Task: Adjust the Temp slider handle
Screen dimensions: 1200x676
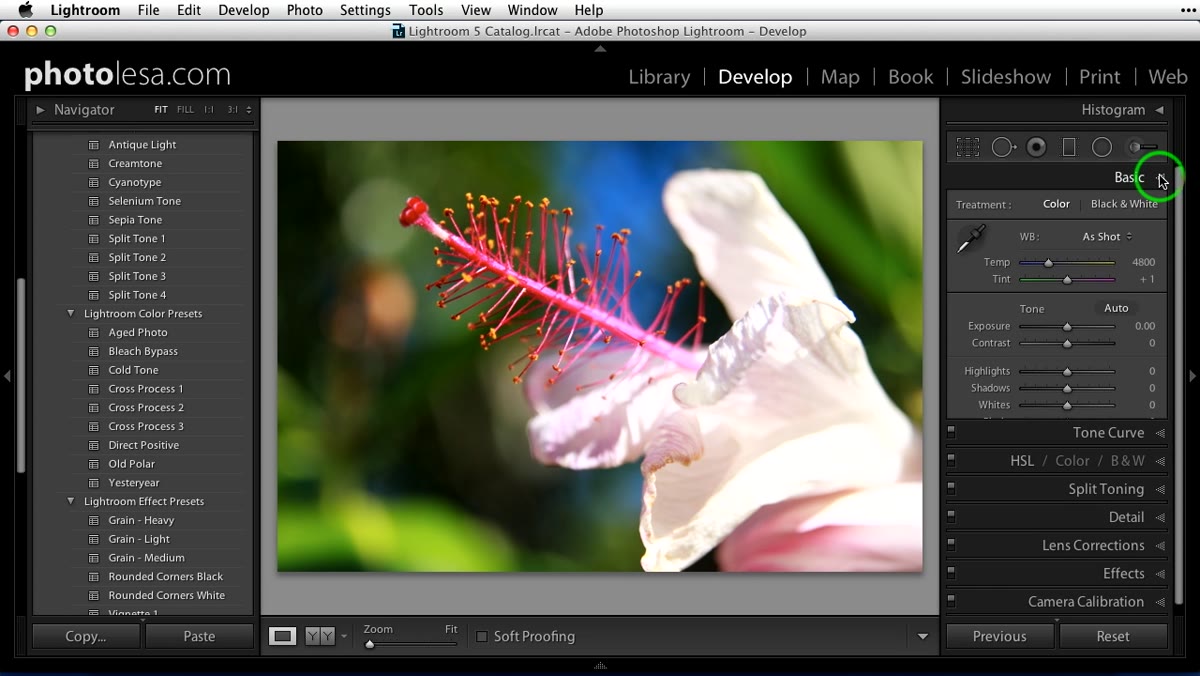Action: [1048, 262]
